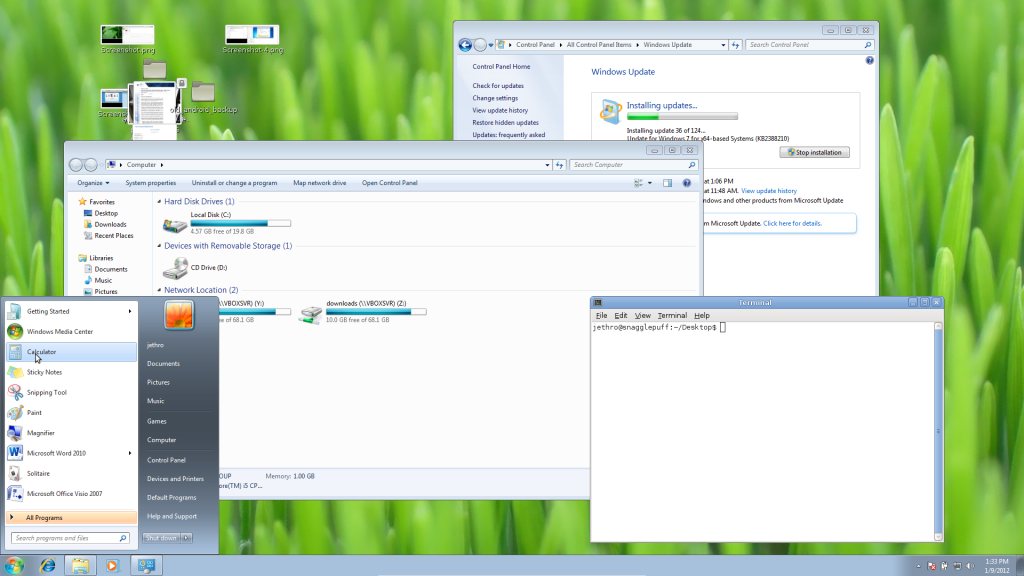1024x576 pixels.
Task: Open Windows Explorer taskbar icon
Action: pyautogui.click(x=80, y=566)
